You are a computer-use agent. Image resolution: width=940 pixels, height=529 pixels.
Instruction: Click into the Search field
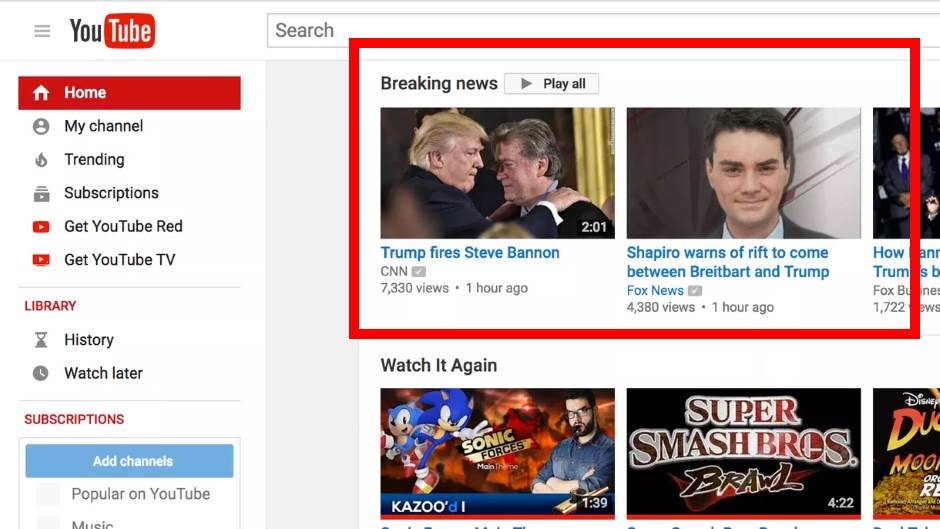coord(600,31)
